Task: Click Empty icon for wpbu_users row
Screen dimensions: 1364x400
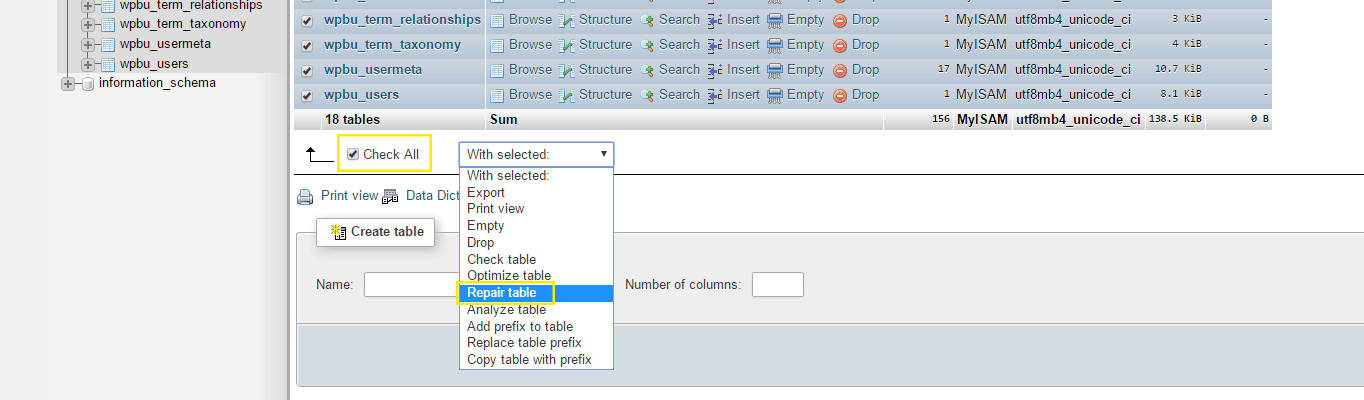Action: (x=775, y=95)
